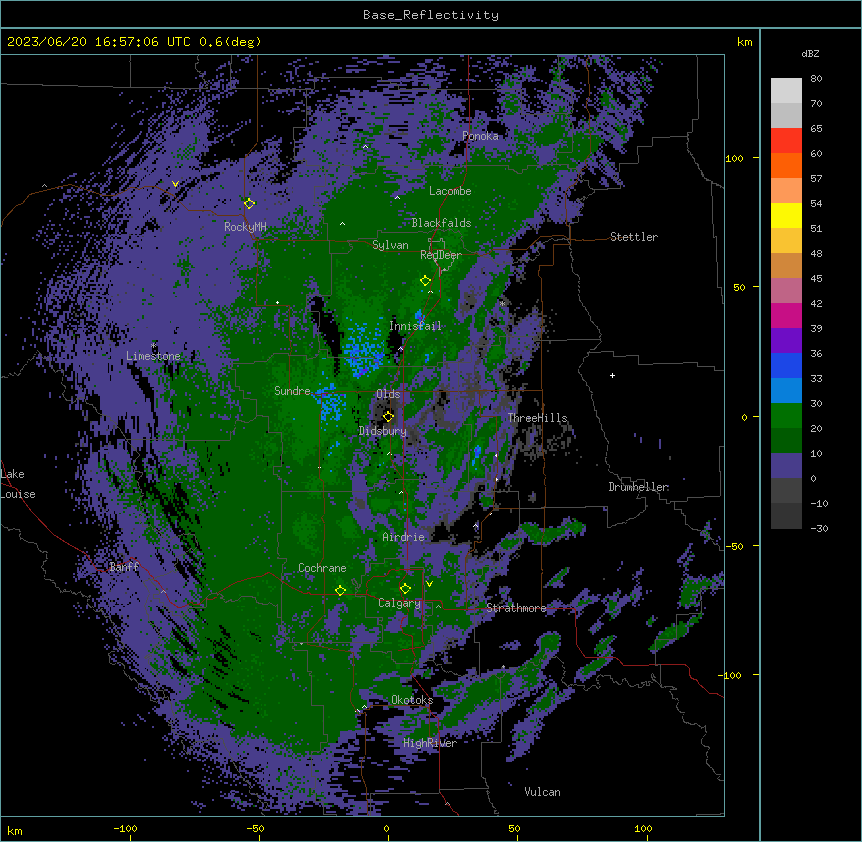862x842 pixels.
Task: Click the white plus marker north of Drumheller
Action: coord(612,375)
